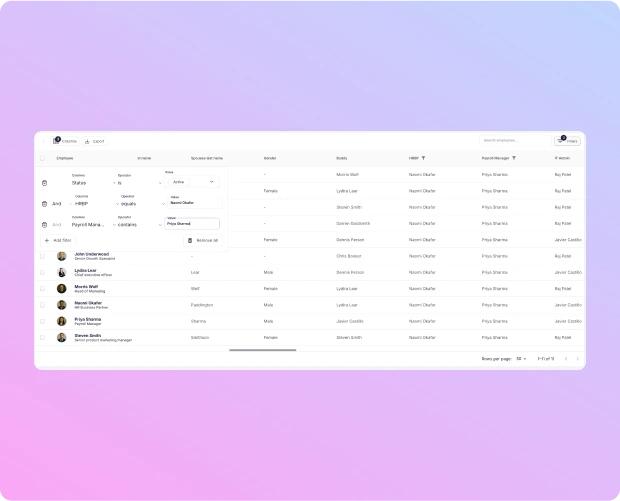Toggle the Filters panel

[567, 141]
